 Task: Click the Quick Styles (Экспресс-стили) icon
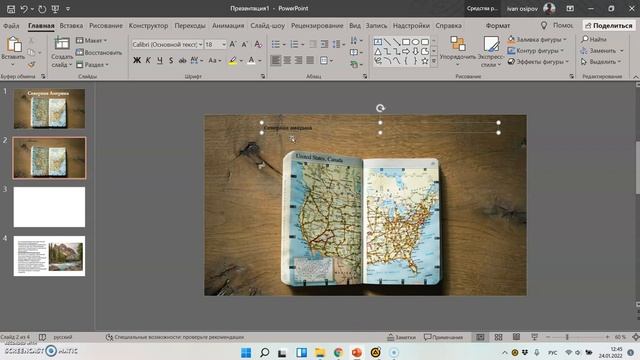pyautogui.click(x=491, y=44)
